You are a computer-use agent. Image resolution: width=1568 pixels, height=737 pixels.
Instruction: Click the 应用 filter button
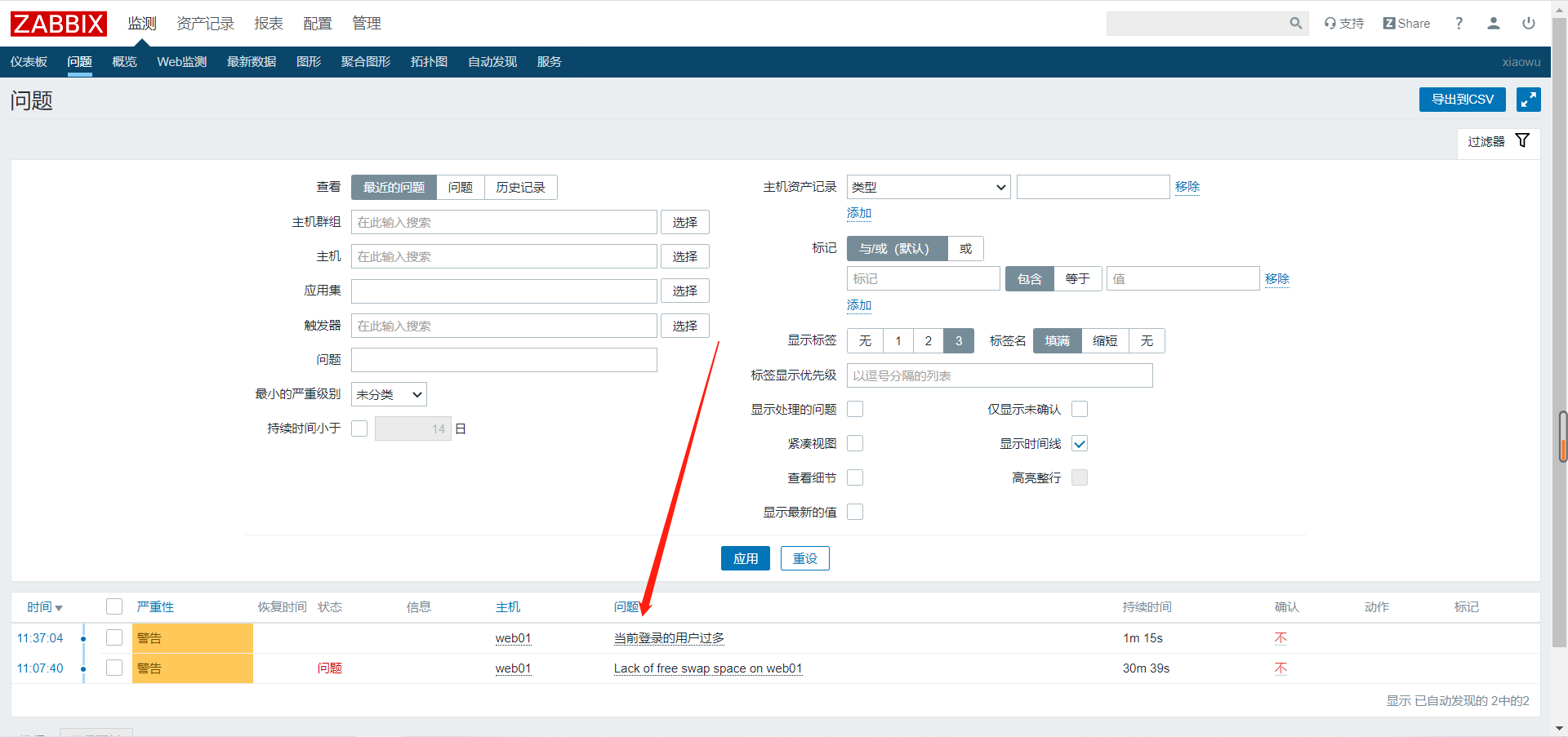pyautogui.click(x=745, y=558)
